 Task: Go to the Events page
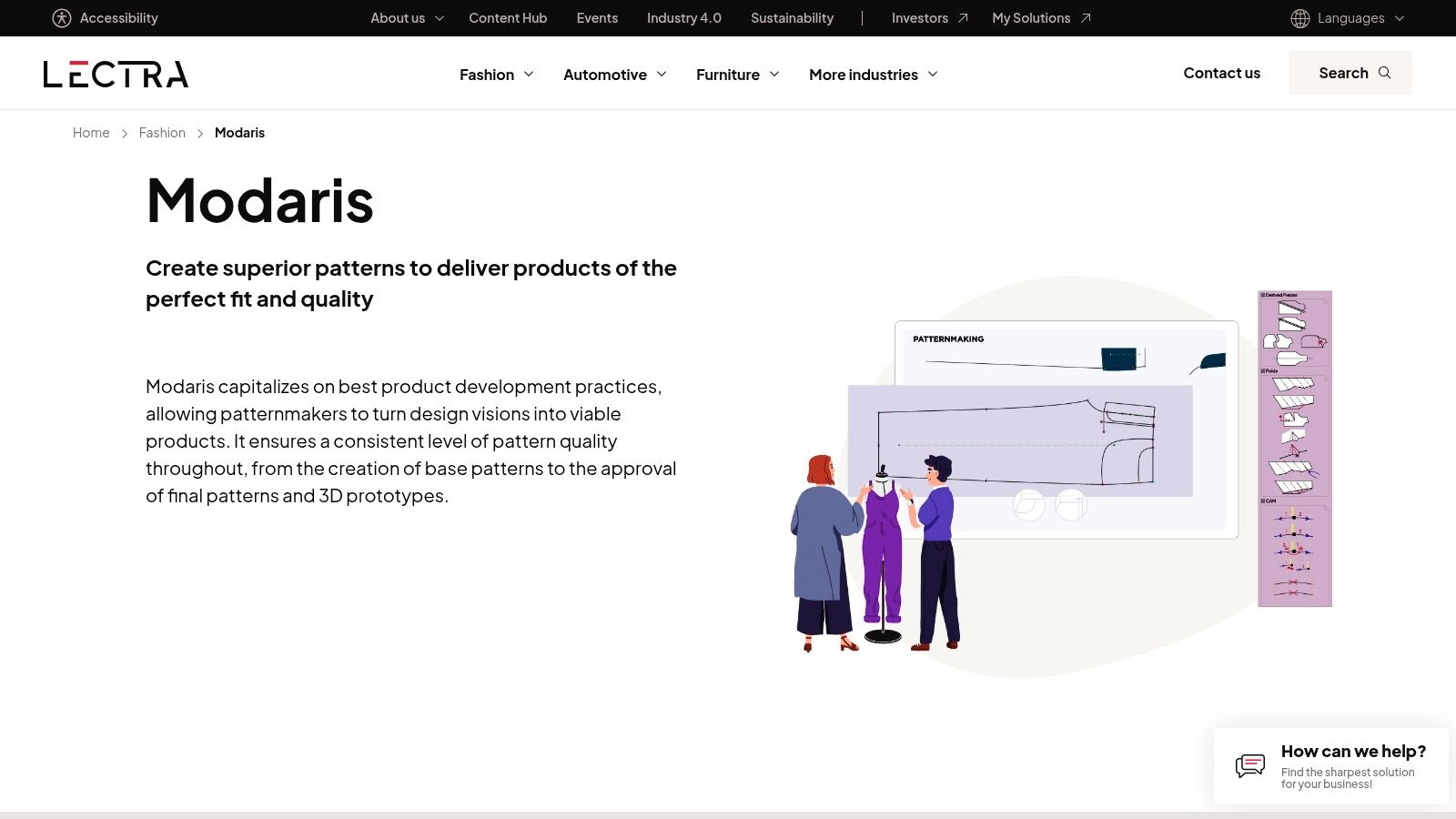[597, 18]
